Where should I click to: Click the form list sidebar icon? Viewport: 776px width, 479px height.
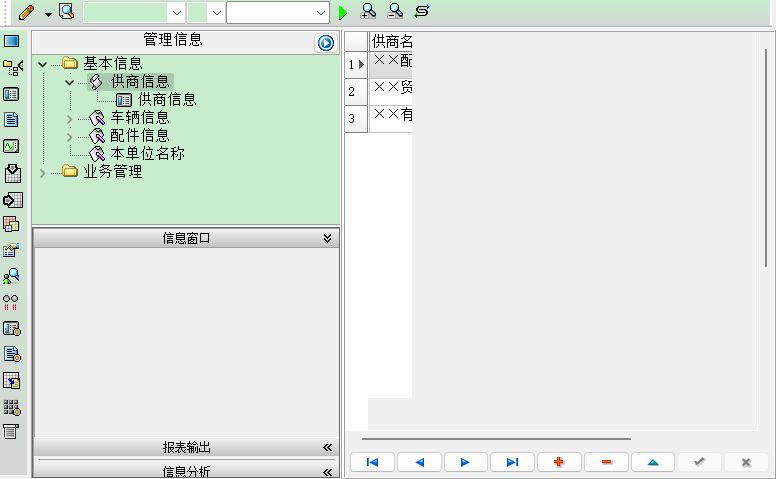pyautogui.click(x=11, y=94)
